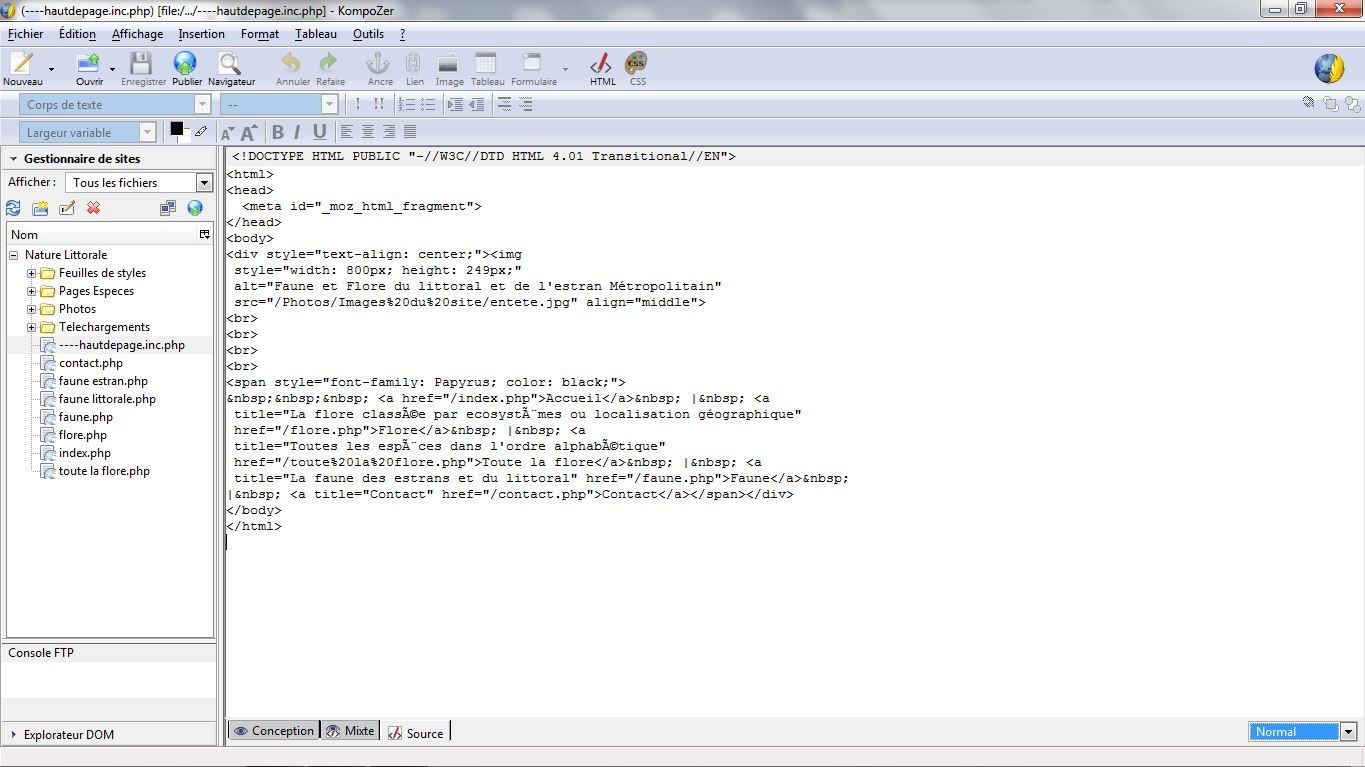1365x767 pixels.
Task: Toggle bold formatting
Action: point(278,132)
